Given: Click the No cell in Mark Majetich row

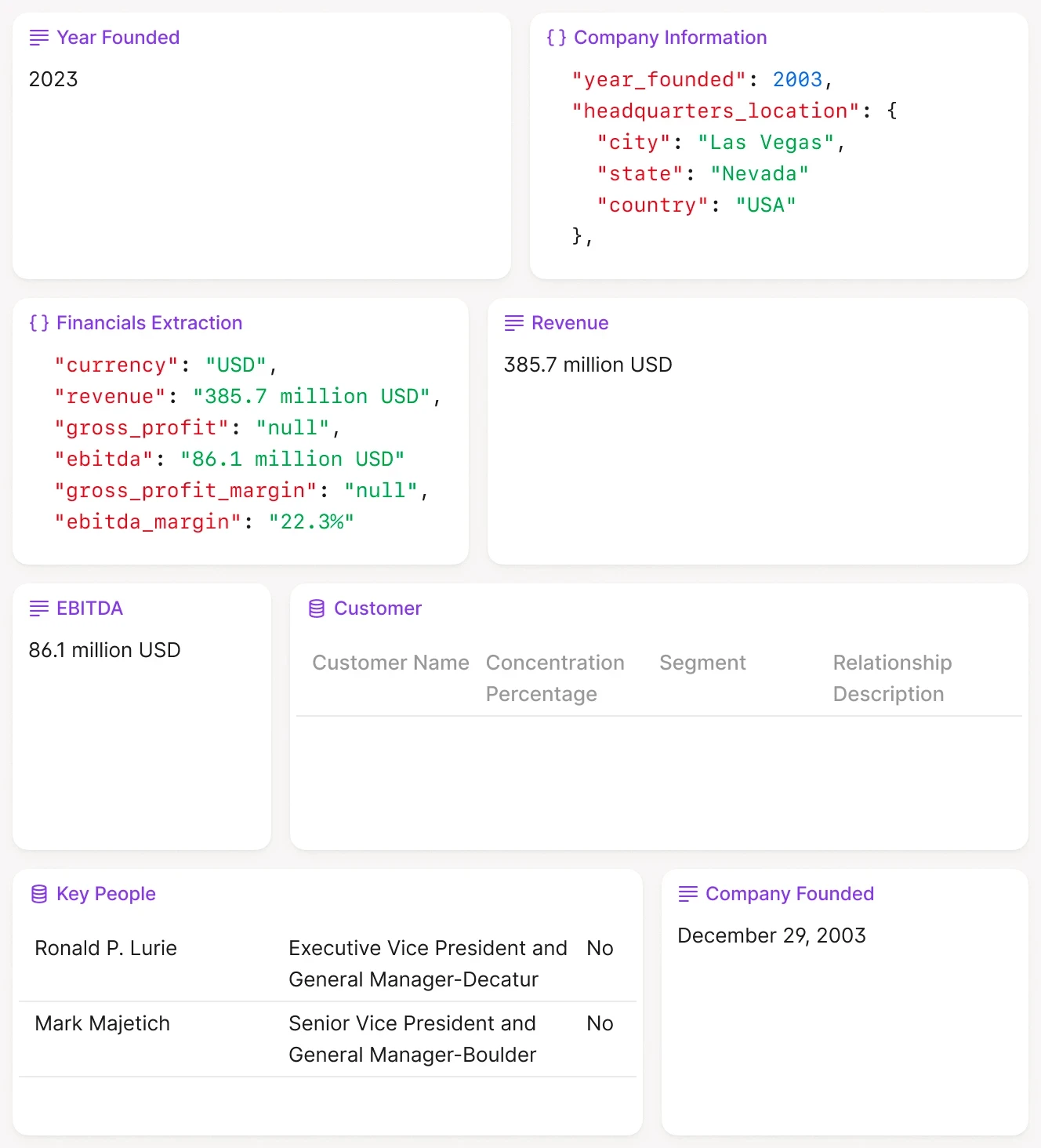Looking at the screenshot, I should pos(600,1023).
